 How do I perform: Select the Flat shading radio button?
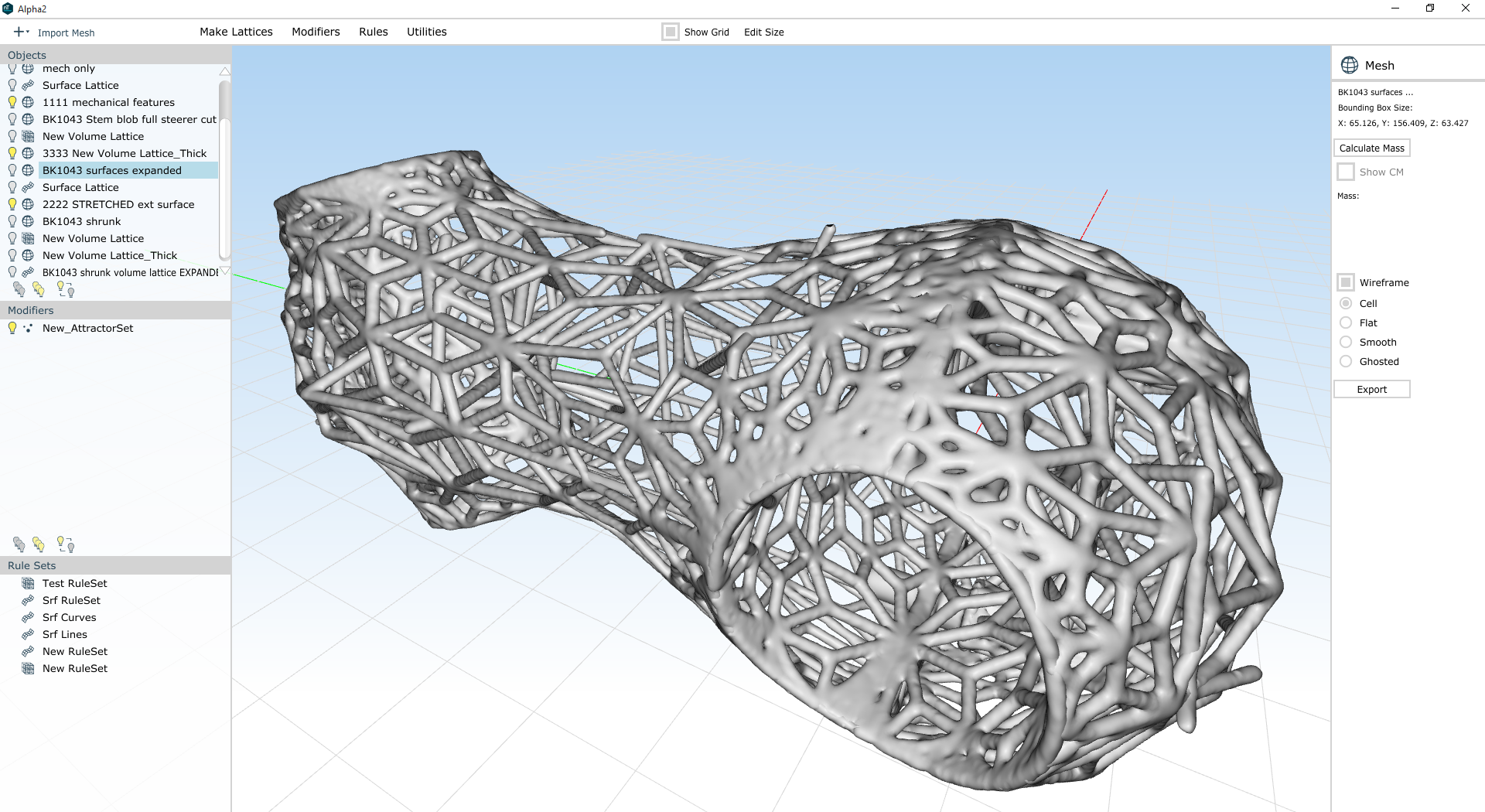click(1346, 322)
